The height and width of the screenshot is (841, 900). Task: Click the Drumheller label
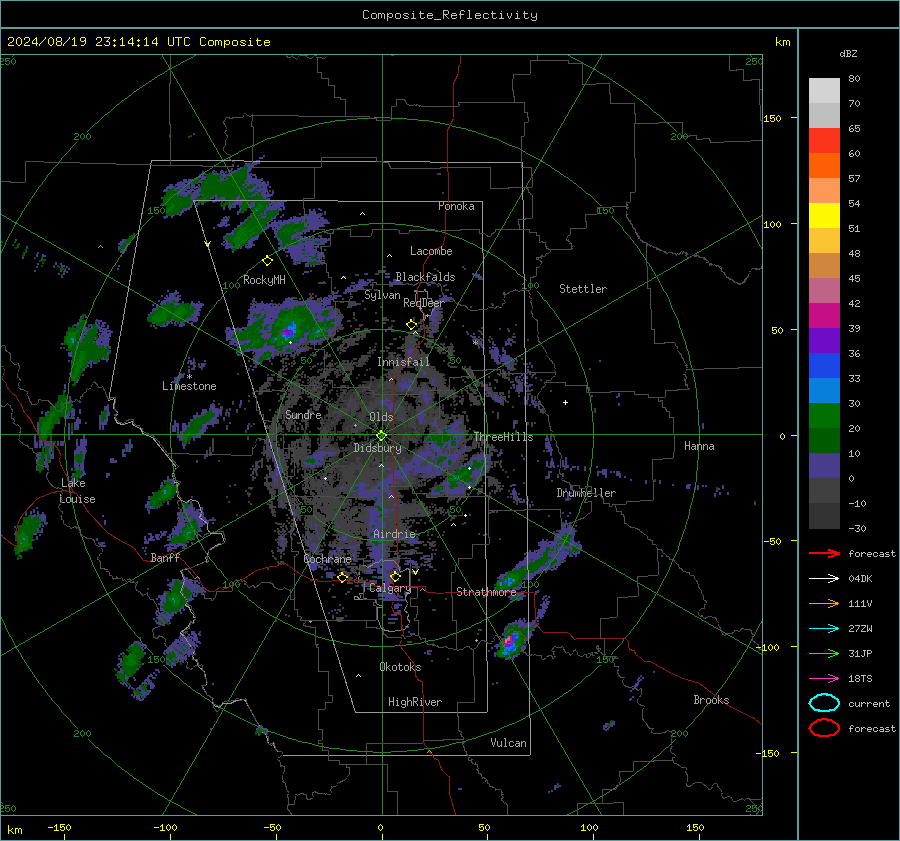(586, 493)
